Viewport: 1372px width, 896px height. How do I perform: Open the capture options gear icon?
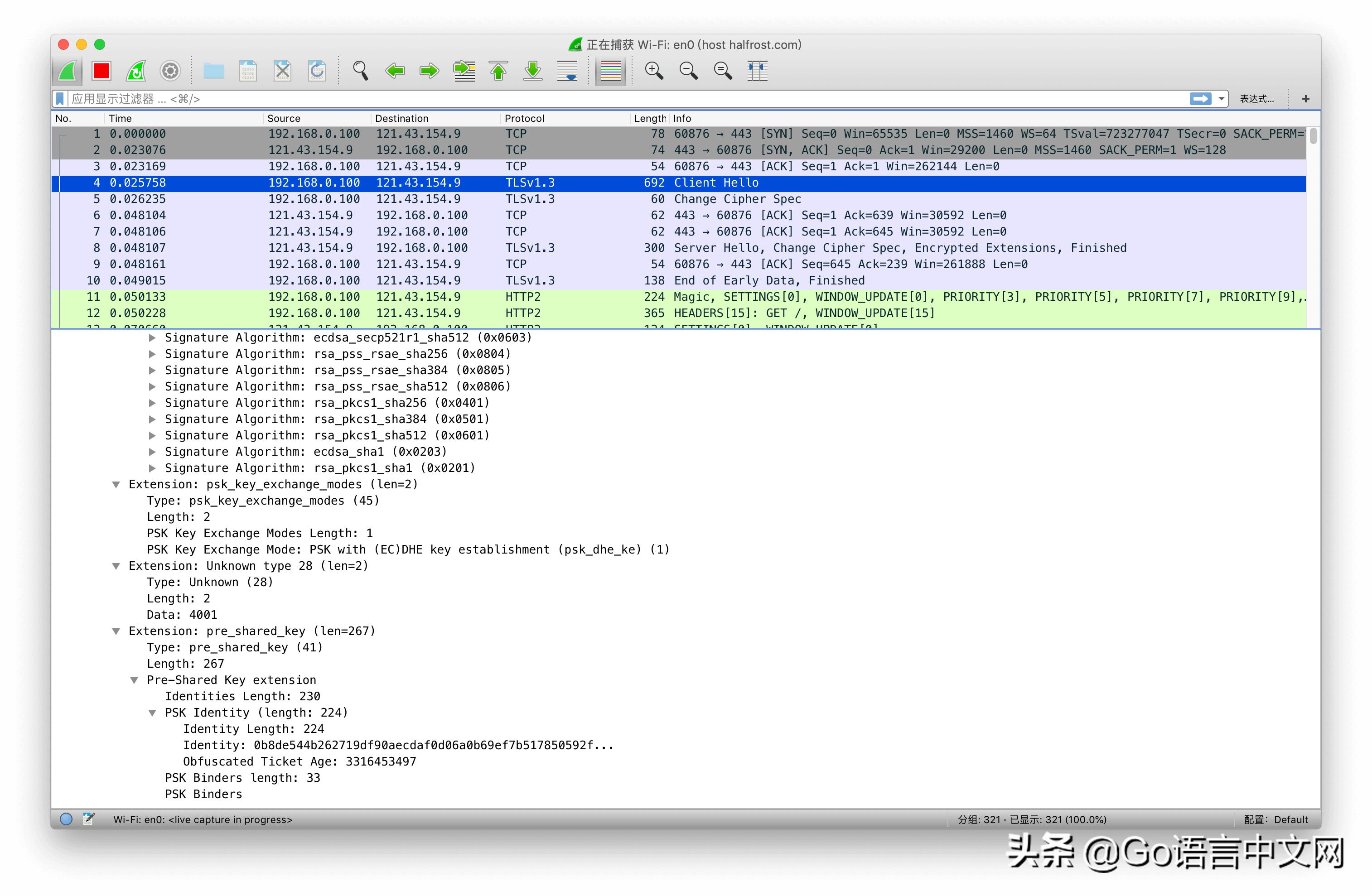[170, 71]
